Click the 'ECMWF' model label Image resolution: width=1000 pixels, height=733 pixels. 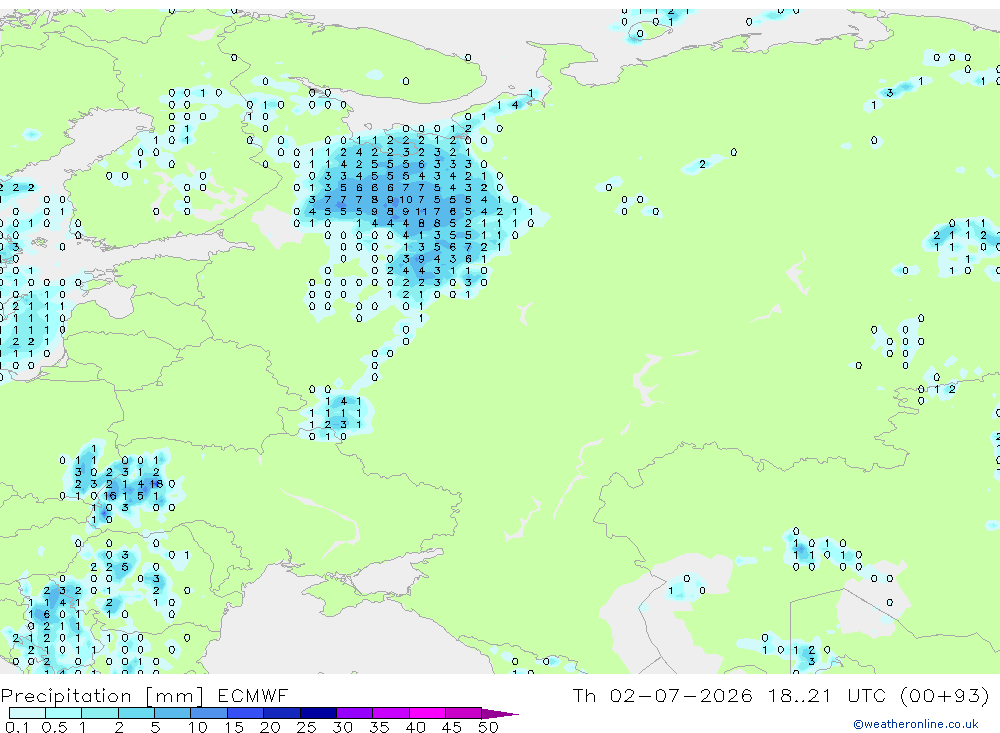pyautogui.click(x=253, y=695)
